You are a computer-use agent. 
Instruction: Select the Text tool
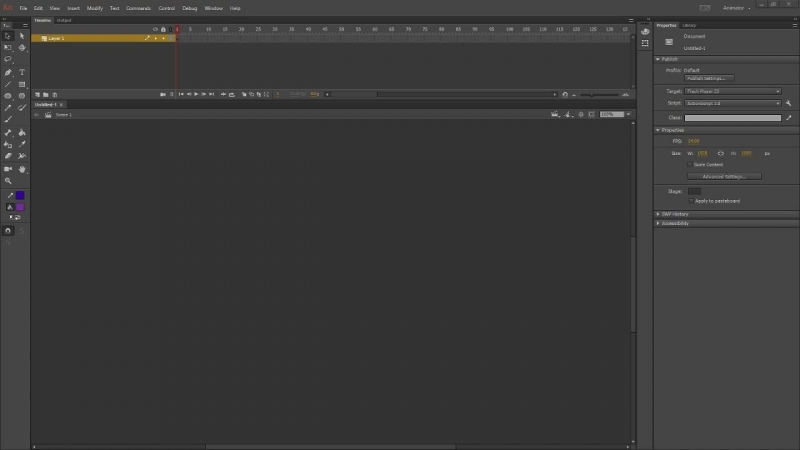point(22,72)
